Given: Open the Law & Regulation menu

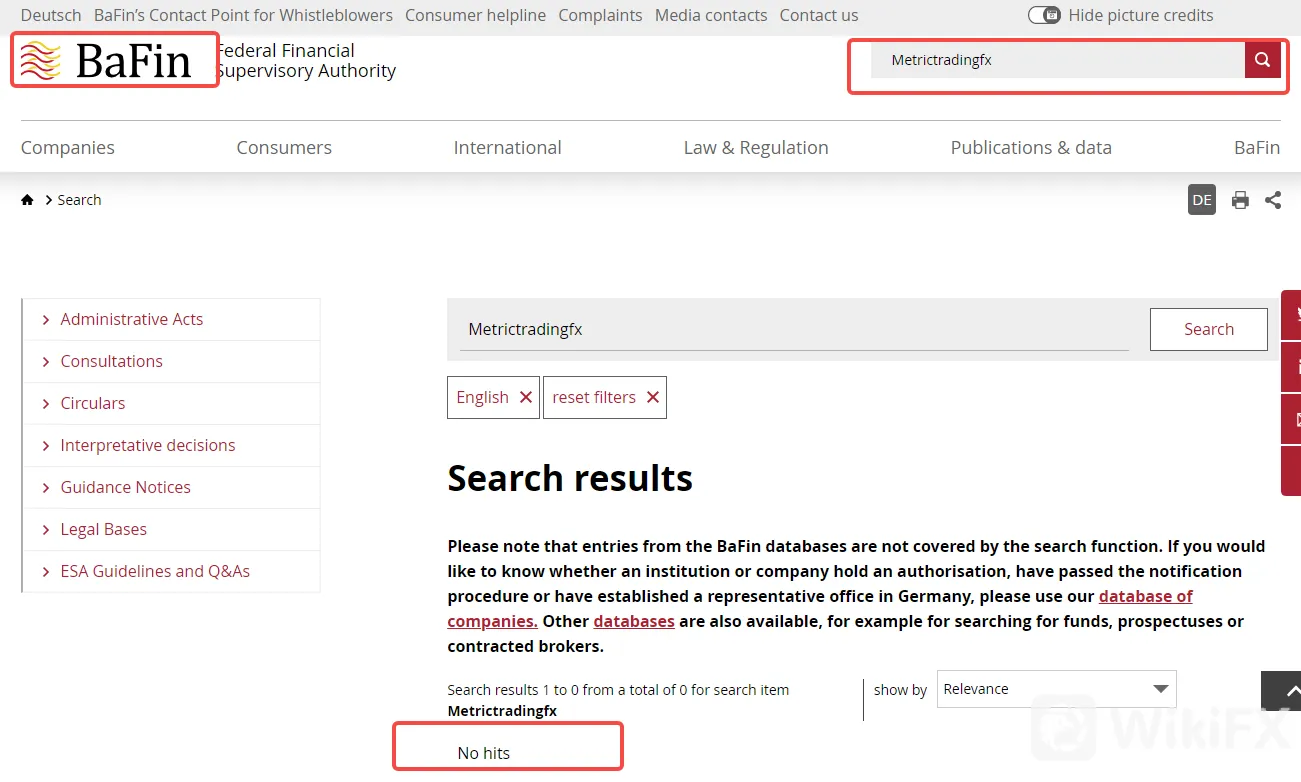Looking at the screenshot, I should coord(756,148).
